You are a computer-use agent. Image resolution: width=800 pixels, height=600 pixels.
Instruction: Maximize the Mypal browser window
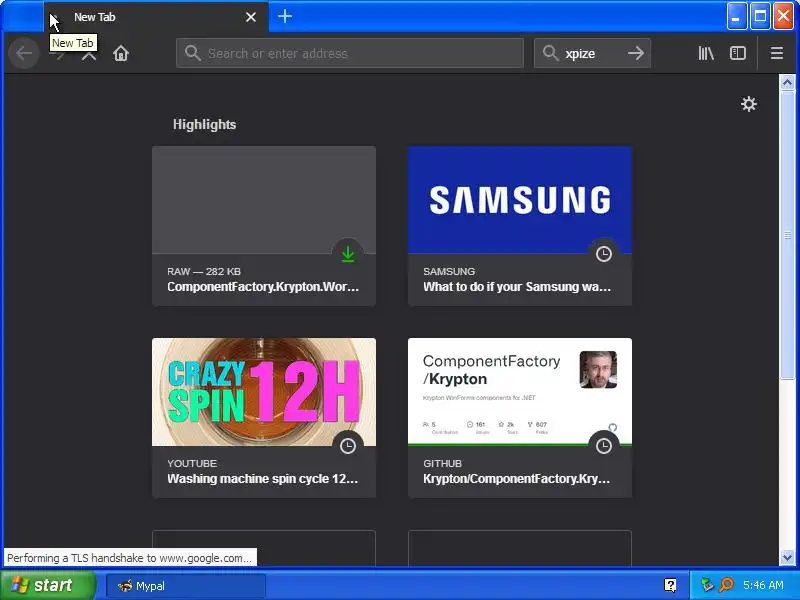760,16
